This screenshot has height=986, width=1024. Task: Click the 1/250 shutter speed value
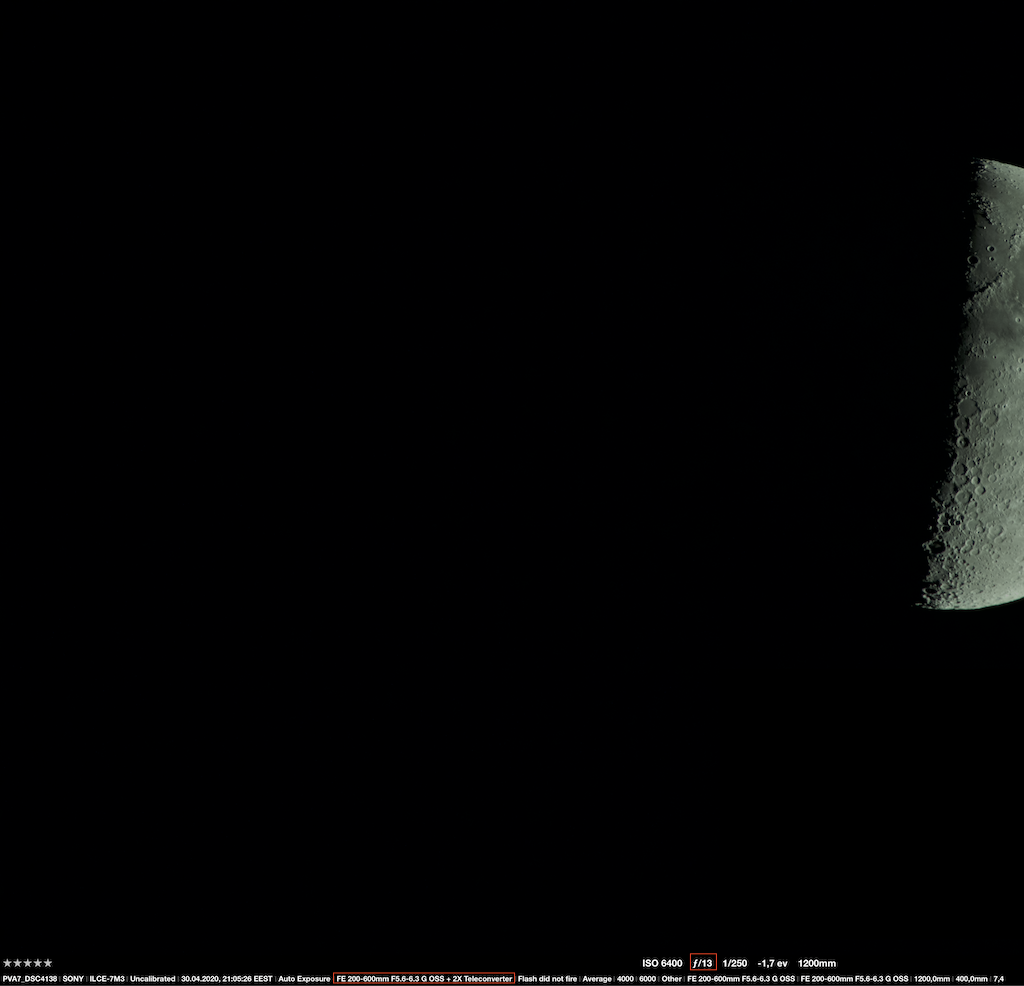pyautogui.click(x=736, y=963)
